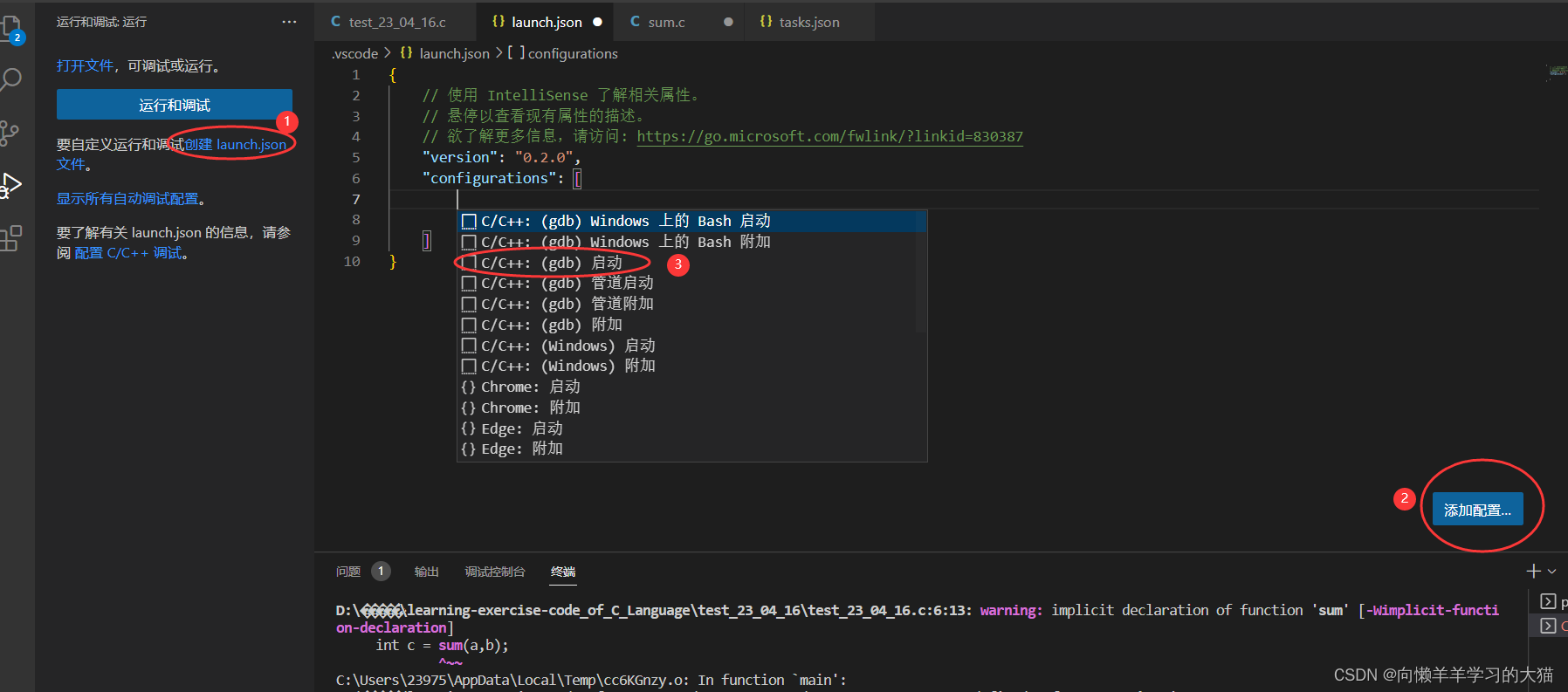Open the Explorer icon in activity bar
Image resolution: width=1568 pixels, height=692 pixels.
12,28
